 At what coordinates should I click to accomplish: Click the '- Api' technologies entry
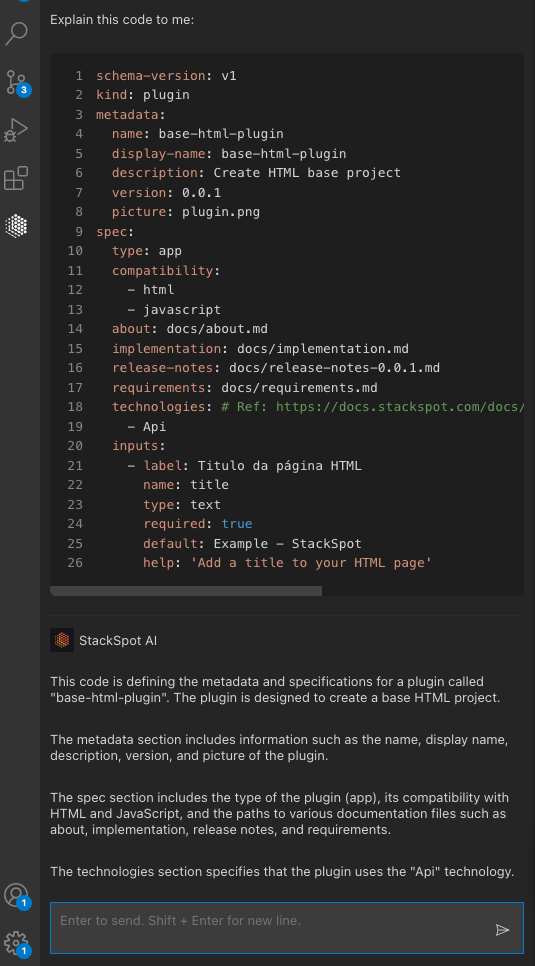pos(147,426)
